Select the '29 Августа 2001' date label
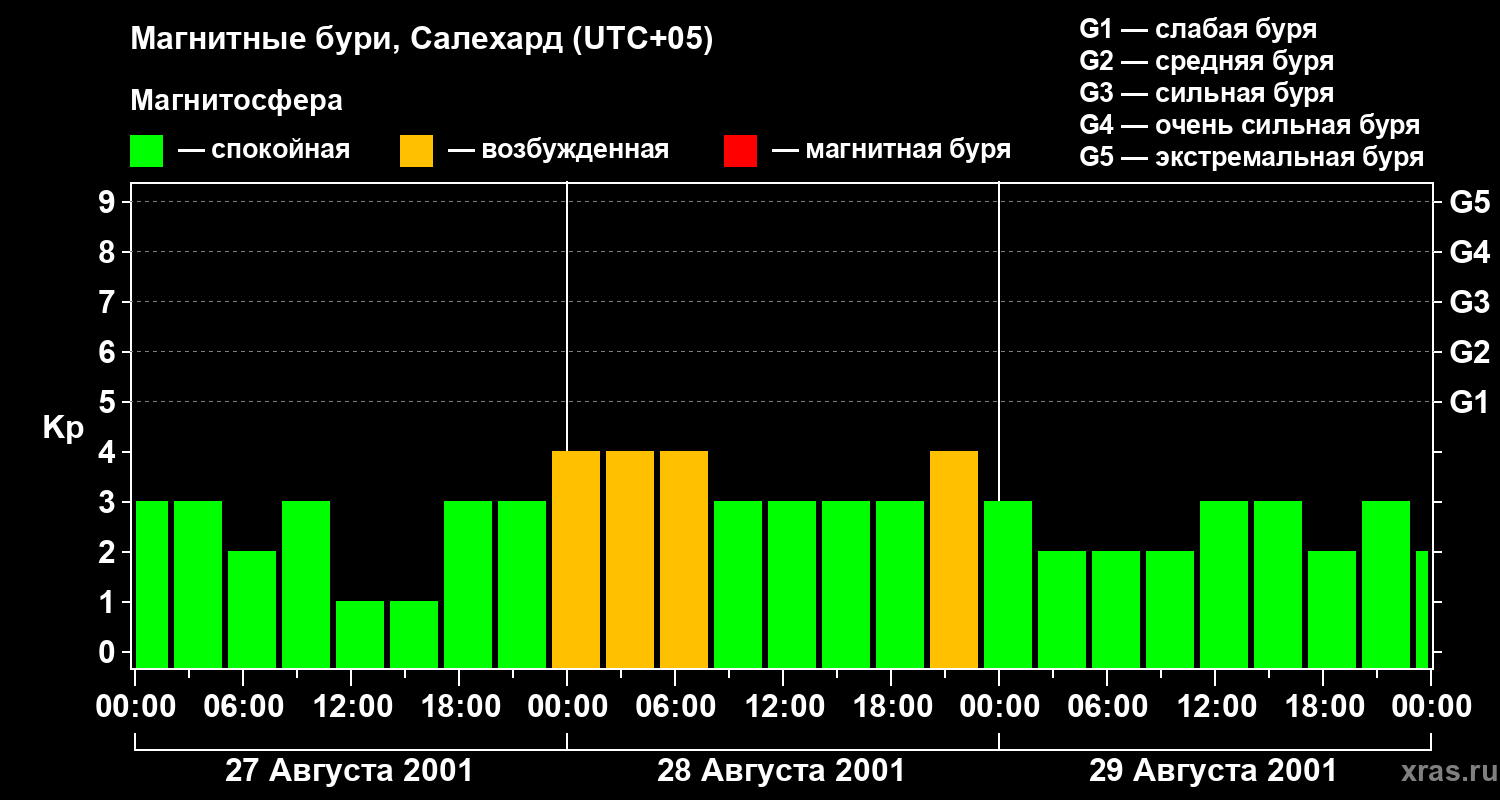The height and width of the screenshot is (800, 1500). tap(1213, 771)
